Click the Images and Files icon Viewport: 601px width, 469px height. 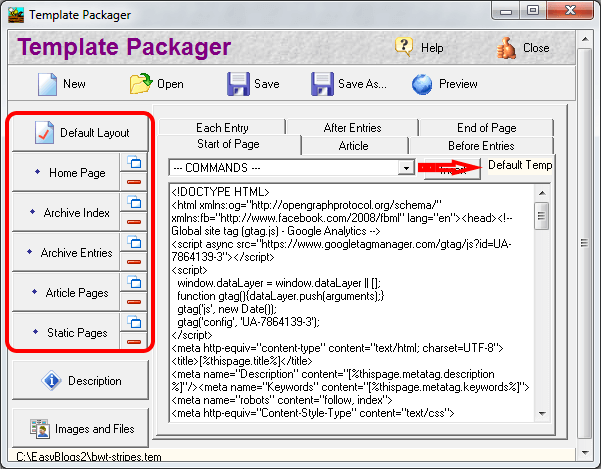pyautogui.click(x=40, y=429)
